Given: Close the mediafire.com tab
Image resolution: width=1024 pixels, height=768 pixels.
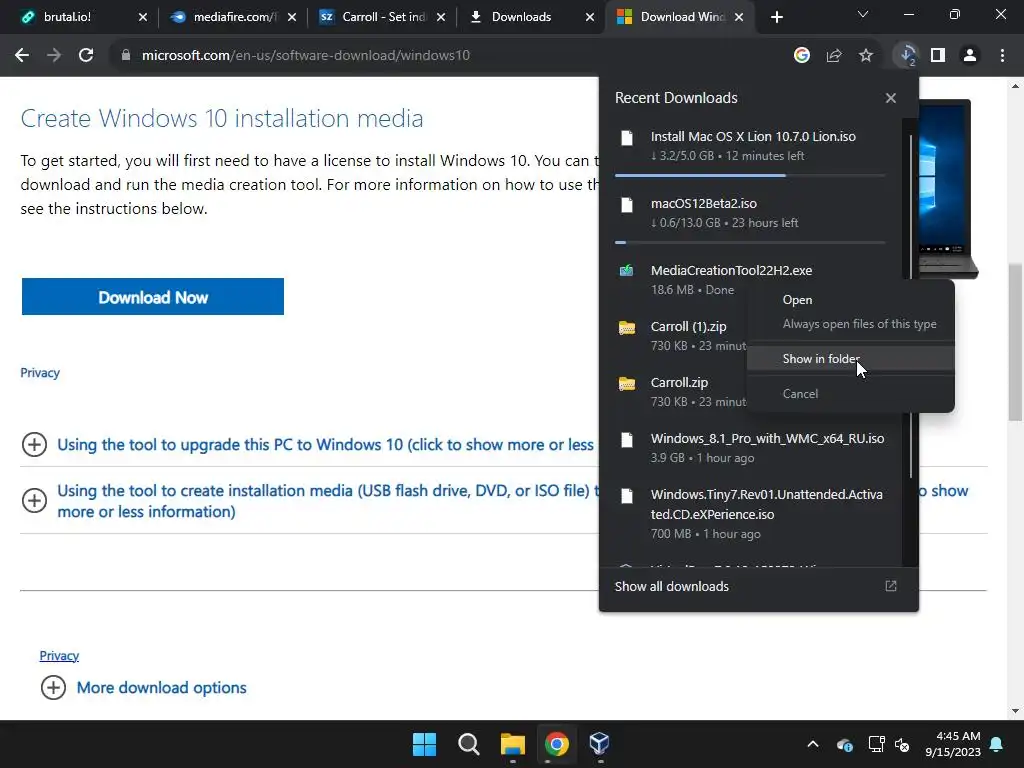Looking at the screenshot, I should click(x=292, y=17).
